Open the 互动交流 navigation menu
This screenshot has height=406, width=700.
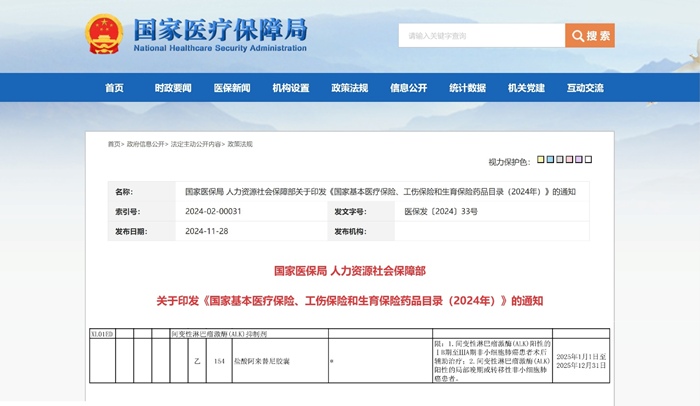click(585, 88)
